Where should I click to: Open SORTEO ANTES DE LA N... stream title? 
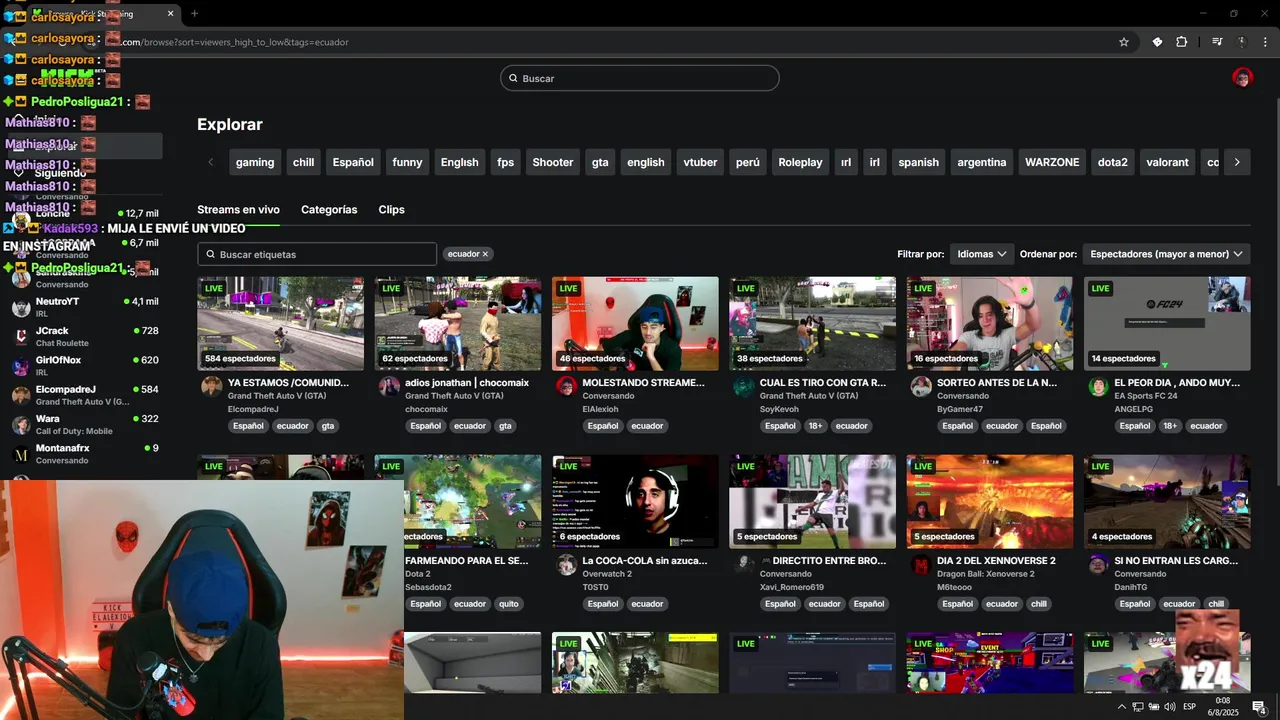996,382
